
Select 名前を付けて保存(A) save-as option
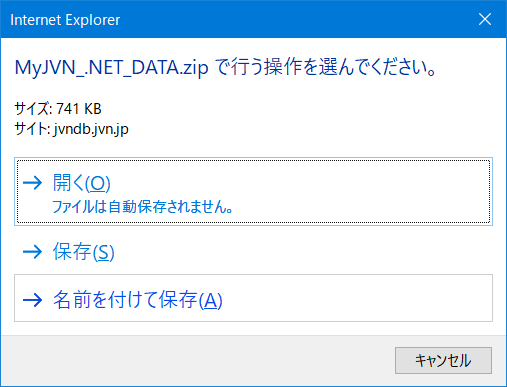click(x=253, y=298)
